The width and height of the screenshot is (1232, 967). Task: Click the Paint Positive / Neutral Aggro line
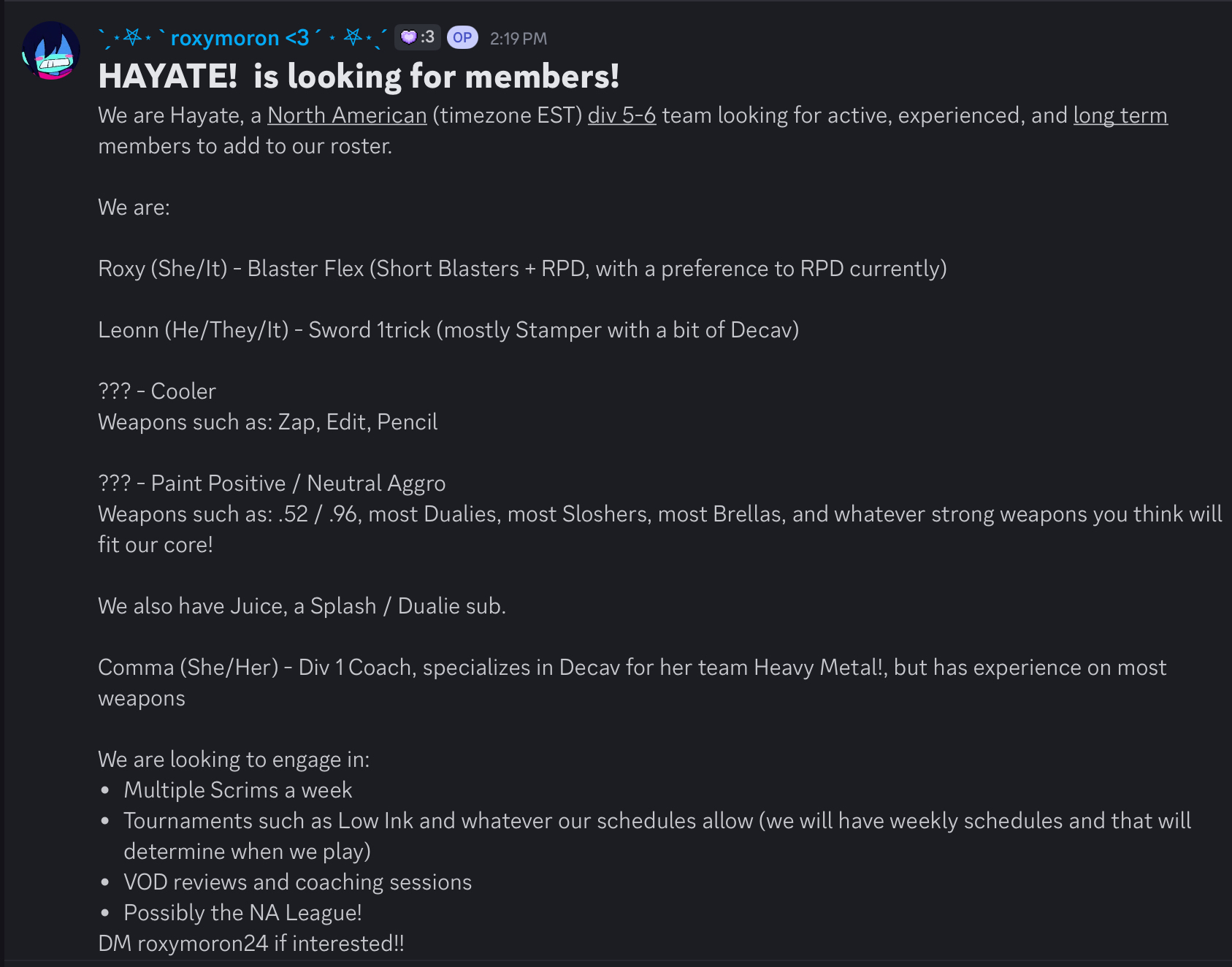(272, 483)
